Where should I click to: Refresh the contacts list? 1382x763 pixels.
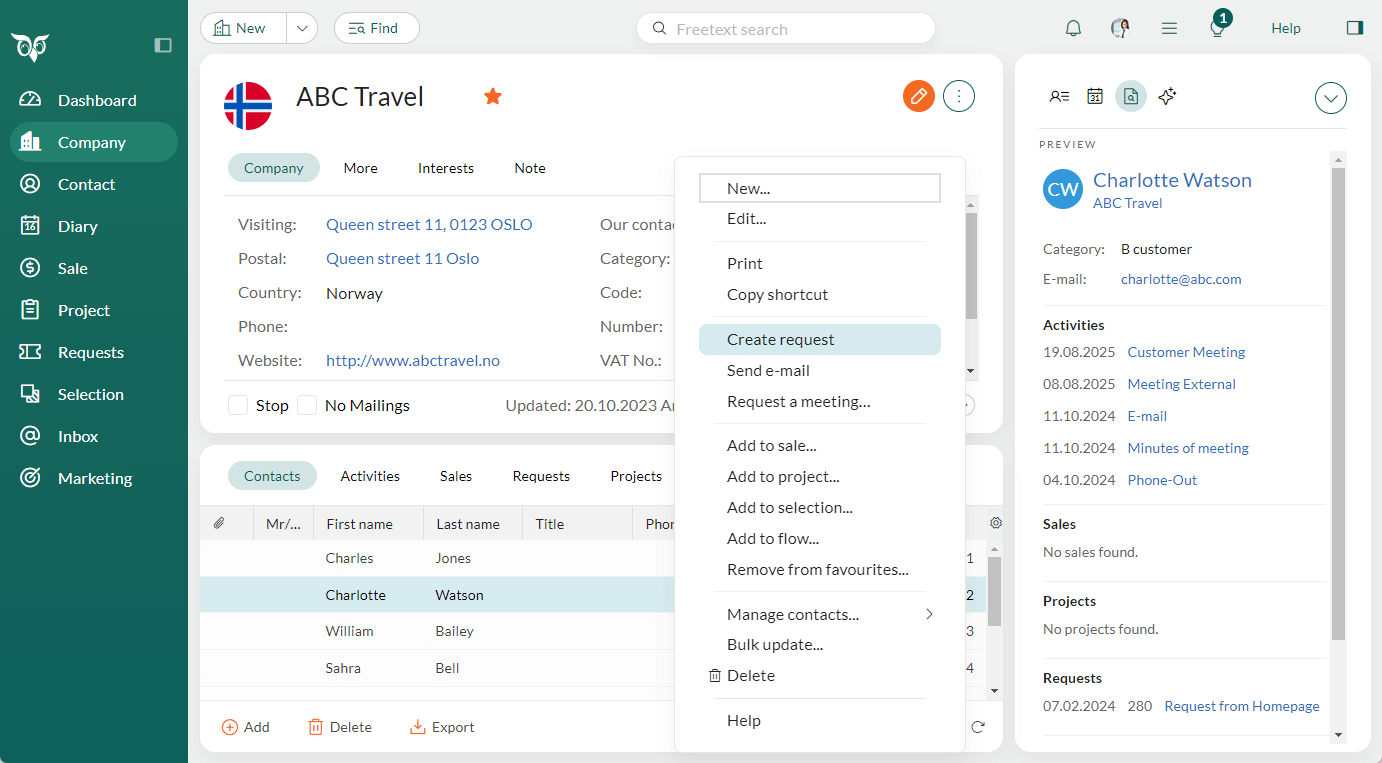978,727
